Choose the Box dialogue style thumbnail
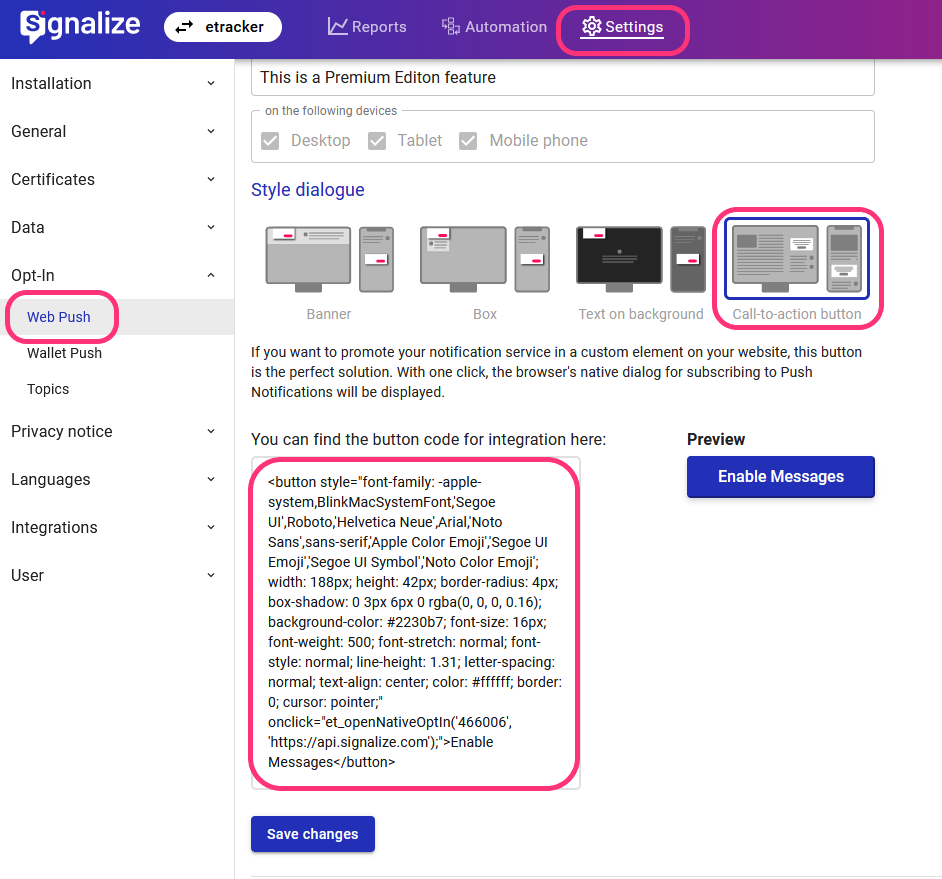Screen dimensions: 942x879 click(x=485, y=259)
